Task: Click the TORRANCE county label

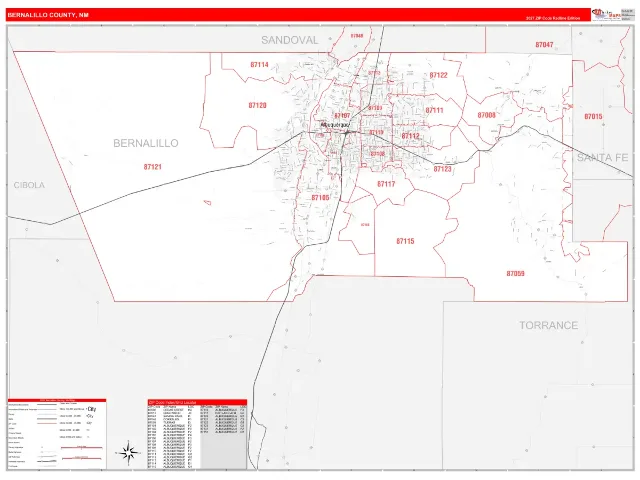Action: [x=549, y=325]
